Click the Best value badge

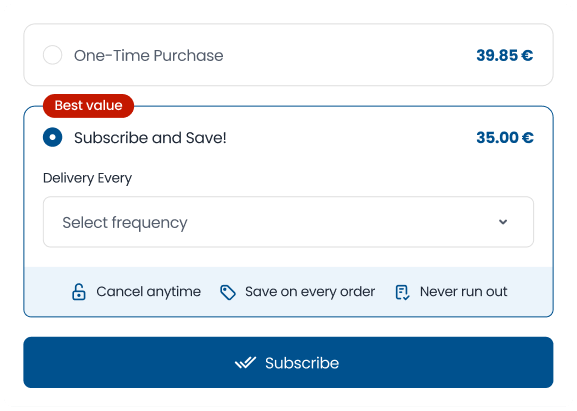(x=88, y=106)
